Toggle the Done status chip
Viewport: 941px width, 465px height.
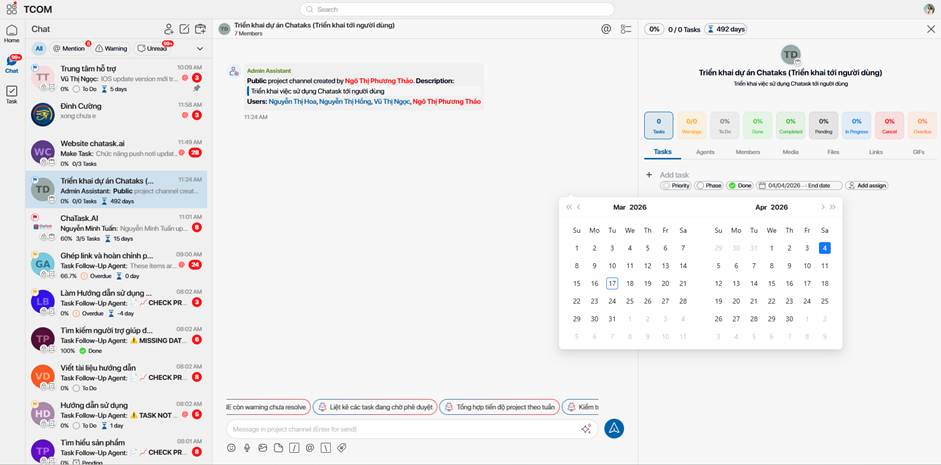[739, 185]
